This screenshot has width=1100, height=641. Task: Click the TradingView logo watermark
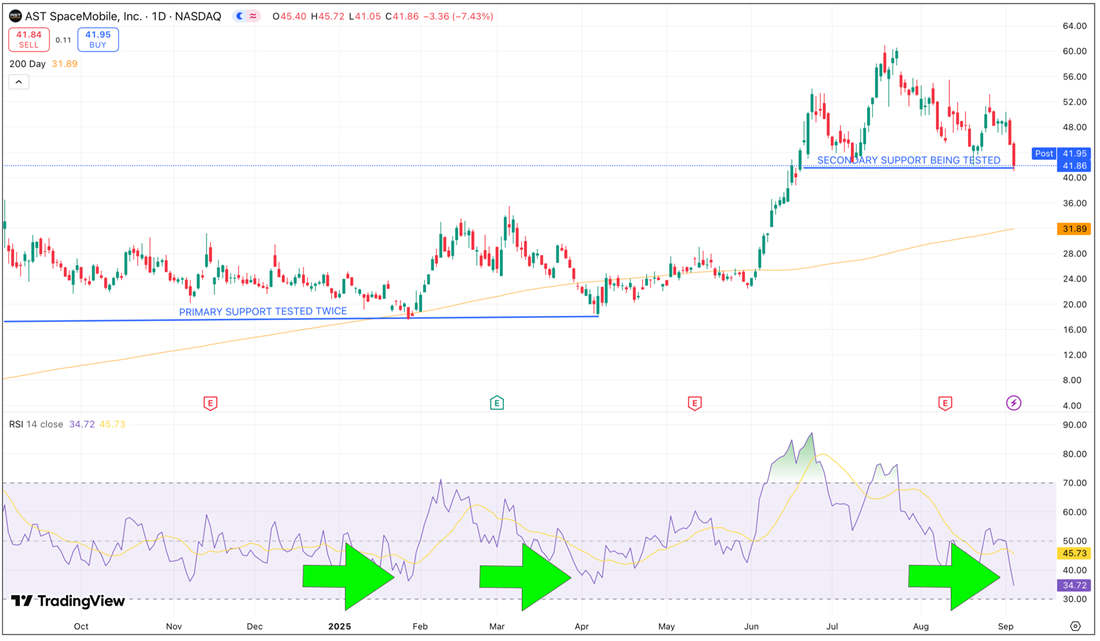[x=66, y=602]
